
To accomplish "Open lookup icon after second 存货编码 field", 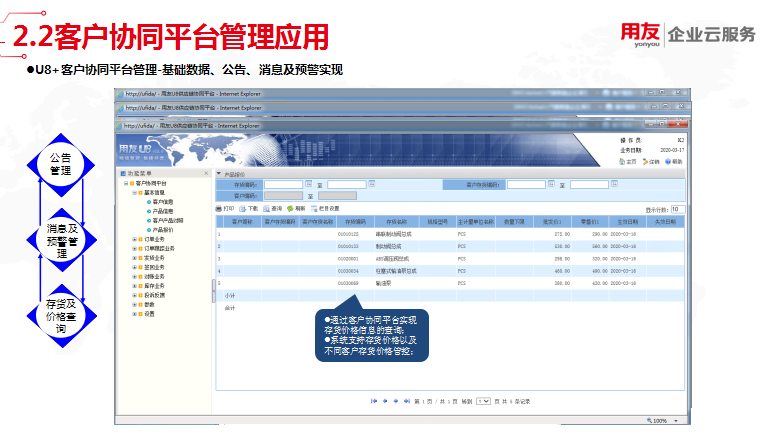I will (372, 184).
